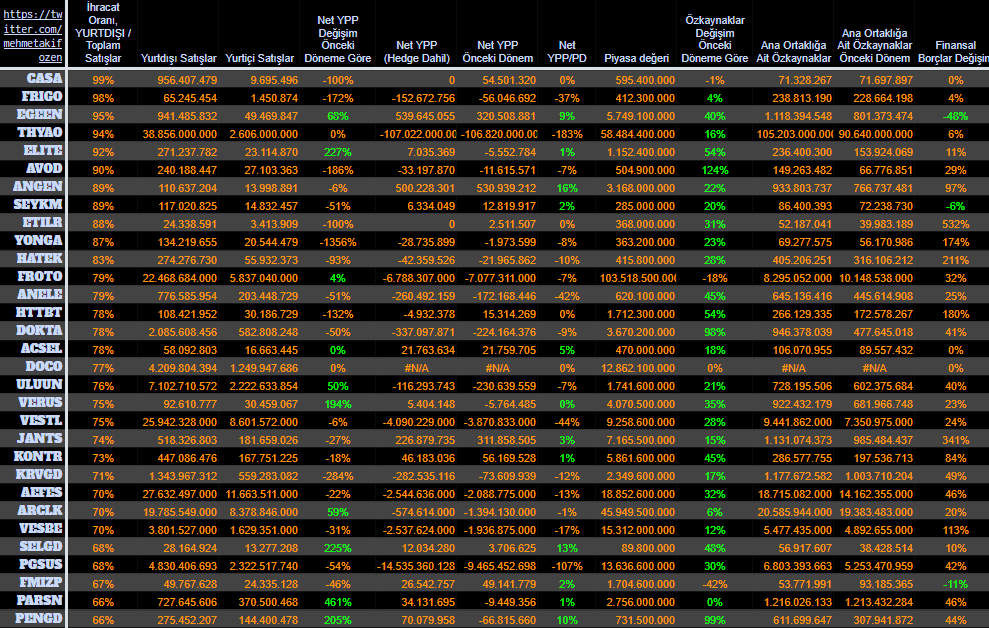Click the FRIGO ticker cell

pos(42,96)
